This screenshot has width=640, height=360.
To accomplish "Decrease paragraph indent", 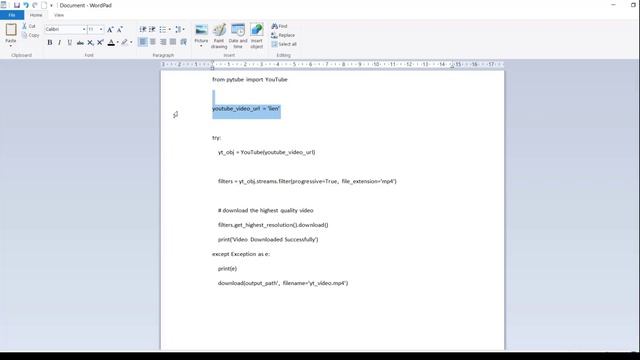I will coord(143,29).
